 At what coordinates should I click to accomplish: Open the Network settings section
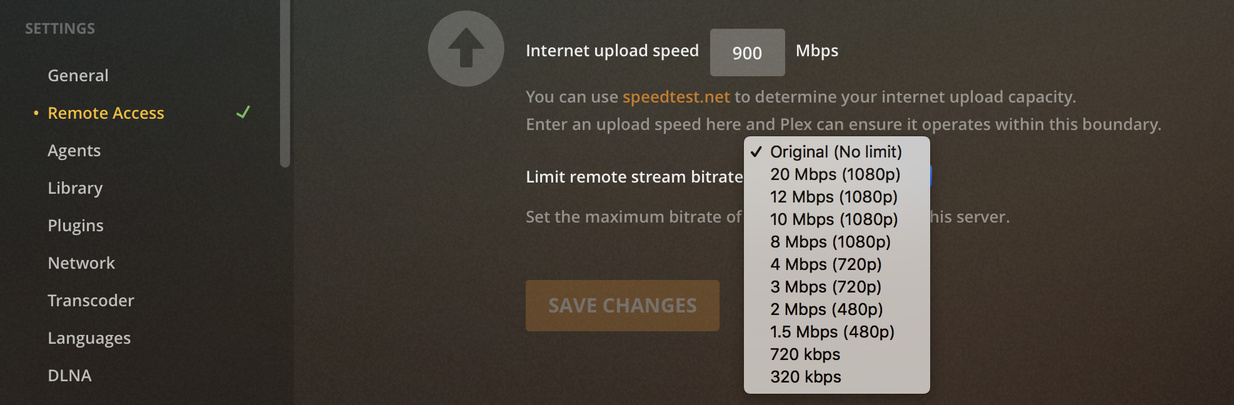(81, 263)
